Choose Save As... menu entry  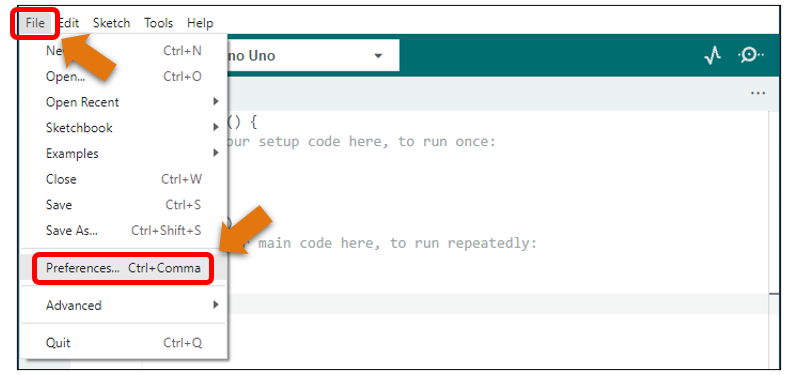pos(124,231)
